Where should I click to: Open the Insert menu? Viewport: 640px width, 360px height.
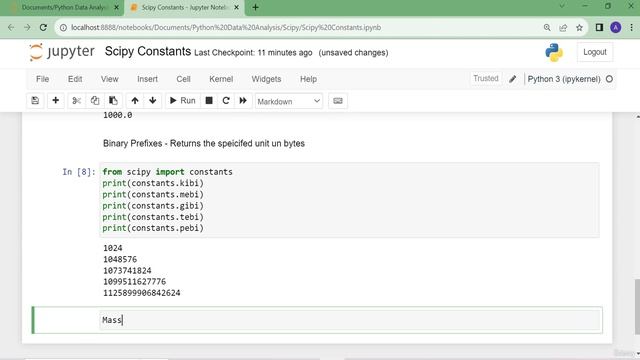(x=147, y=79)
